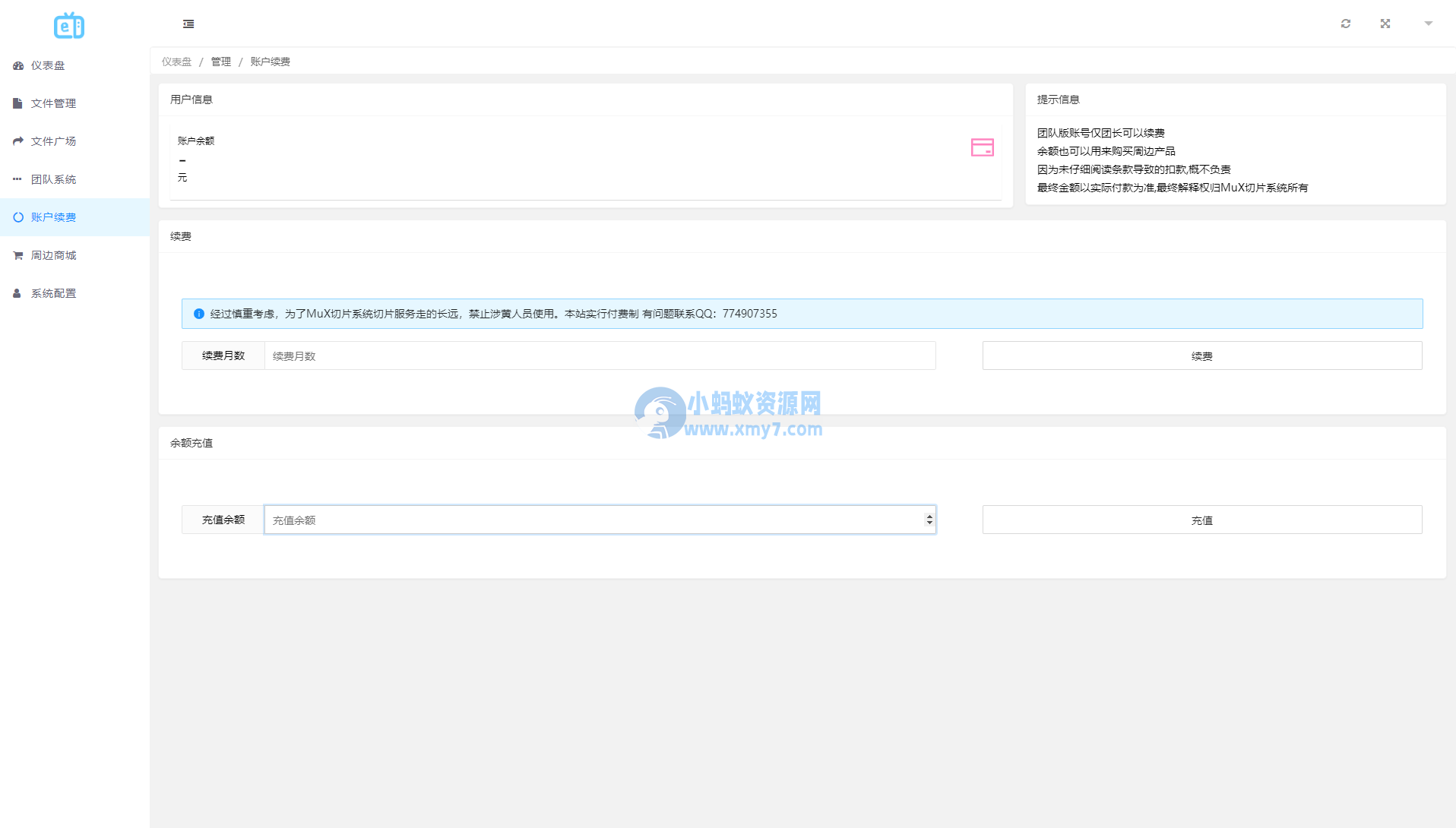Screen dimensions: 1456x828
Task: Open the 文件管理 menu item
Action: coord(75,103)
